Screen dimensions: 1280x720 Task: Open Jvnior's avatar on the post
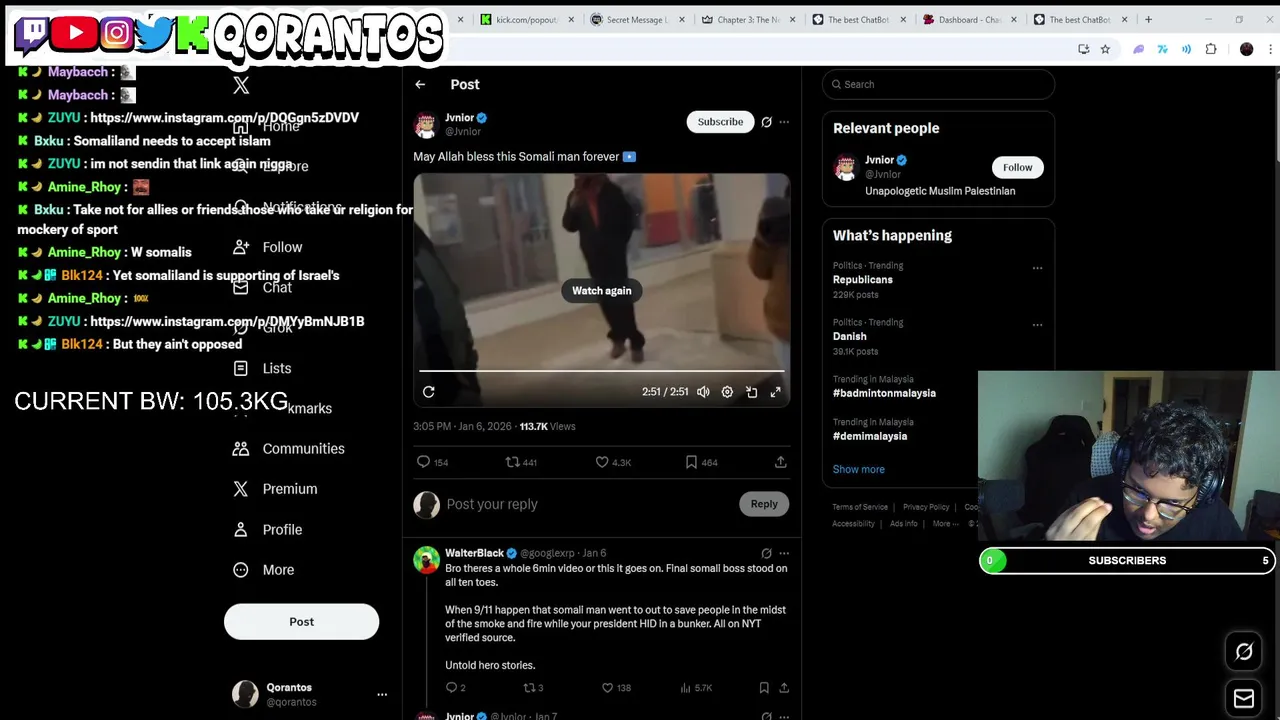[426, 125]
